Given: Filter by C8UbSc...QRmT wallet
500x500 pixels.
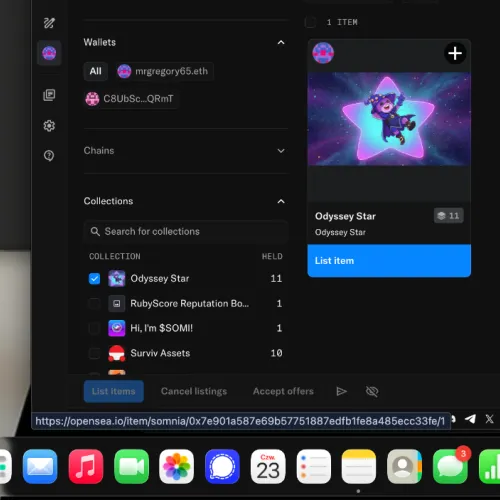Looking at the screenshot, I should point(130,99).
